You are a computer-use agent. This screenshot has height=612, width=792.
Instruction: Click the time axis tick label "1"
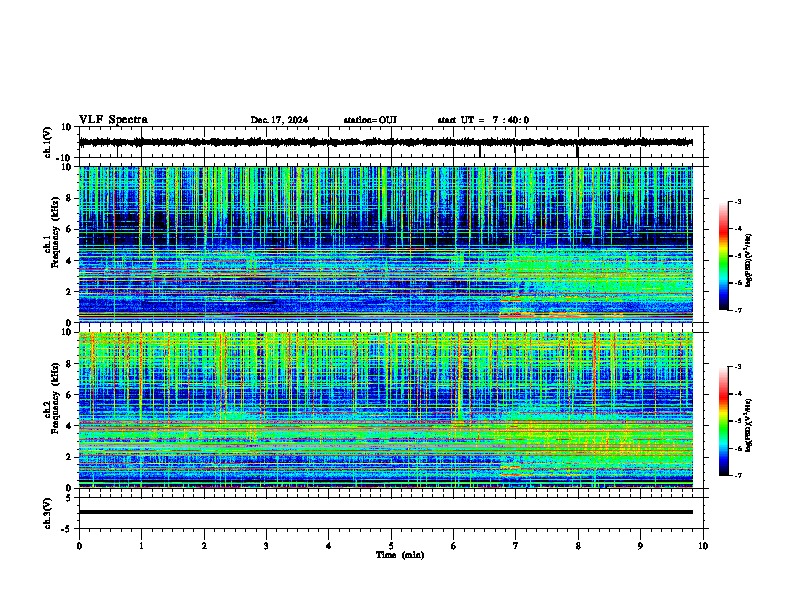point(141,546)
